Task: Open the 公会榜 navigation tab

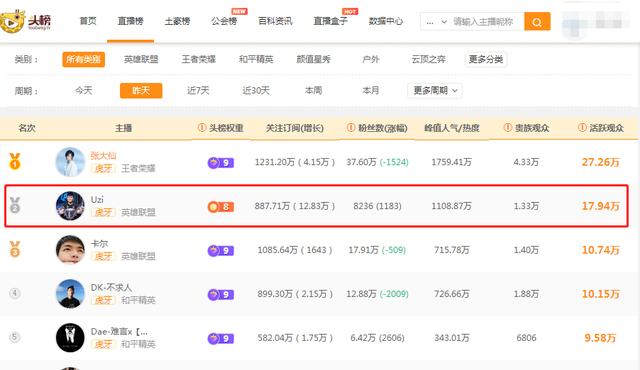Action: (x=224, y=21)
